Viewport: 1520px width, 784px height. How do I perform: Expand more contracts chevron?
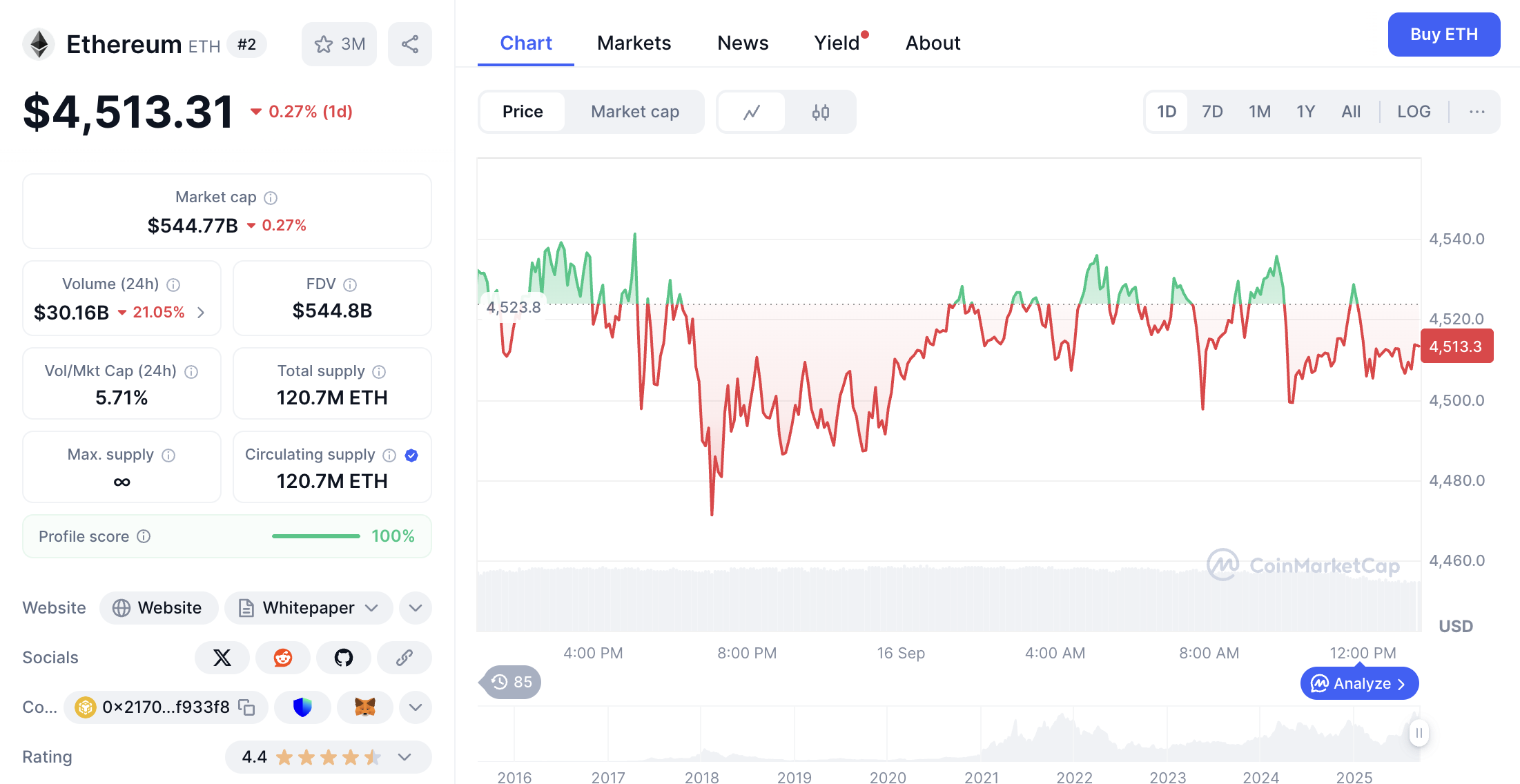tap(416, 707)
